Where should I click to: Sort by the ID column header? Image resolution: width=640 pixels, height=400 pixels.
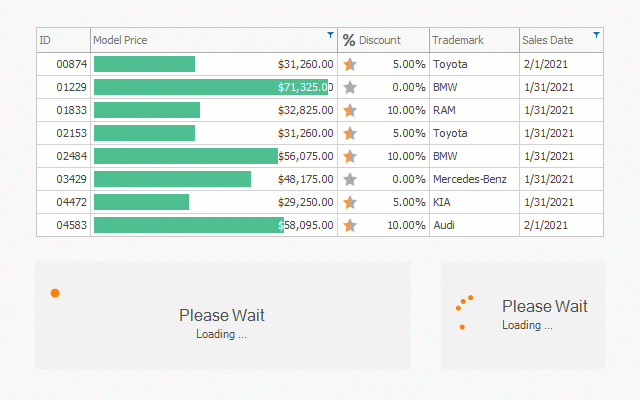(63, 40)
